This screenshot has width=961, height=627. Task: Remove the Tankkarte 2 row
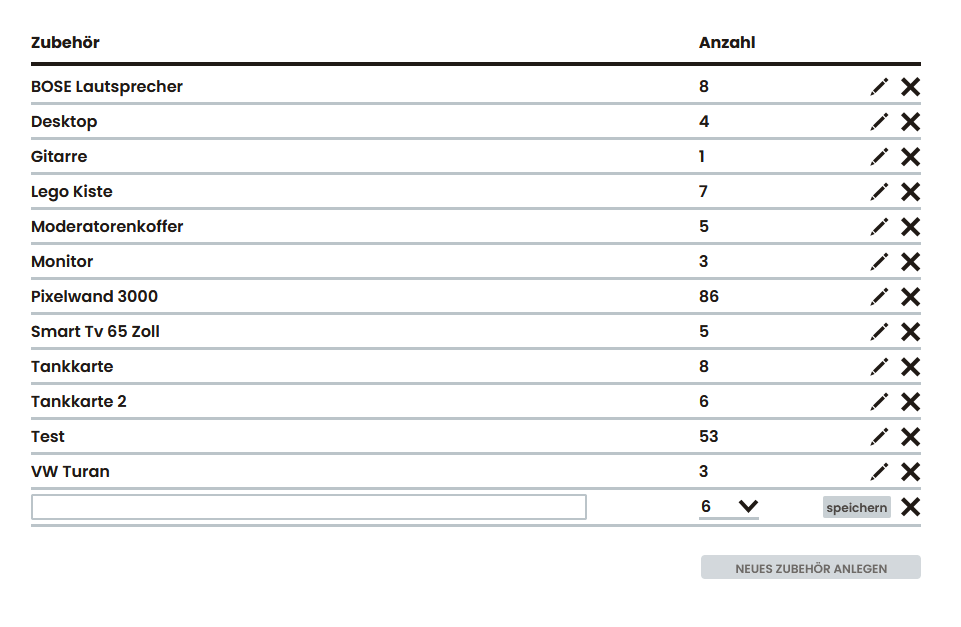tap(911, 401)
